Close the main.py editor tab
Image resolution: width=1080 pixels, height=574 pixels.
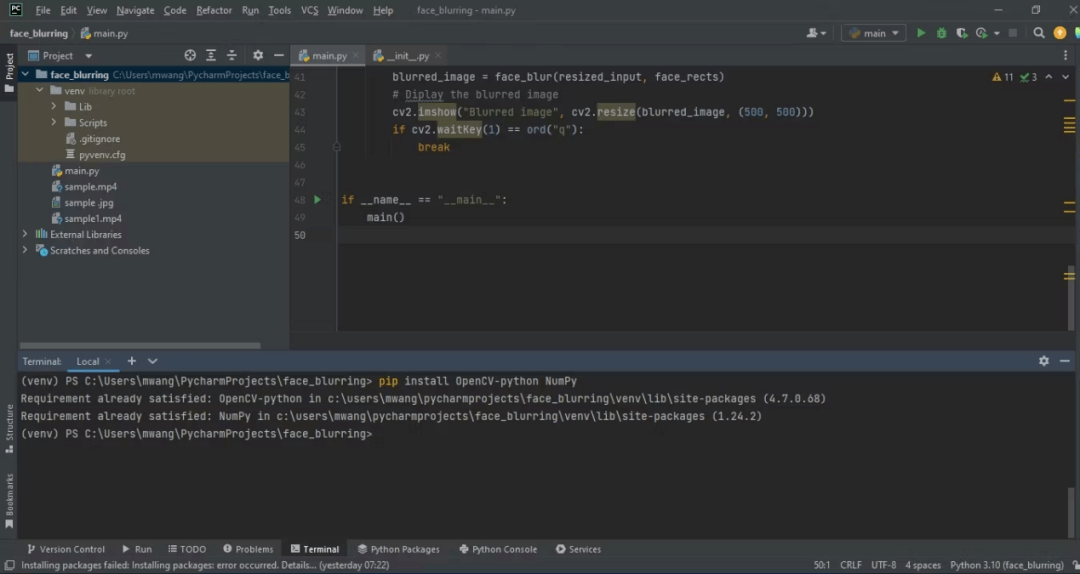click(355, 56)
